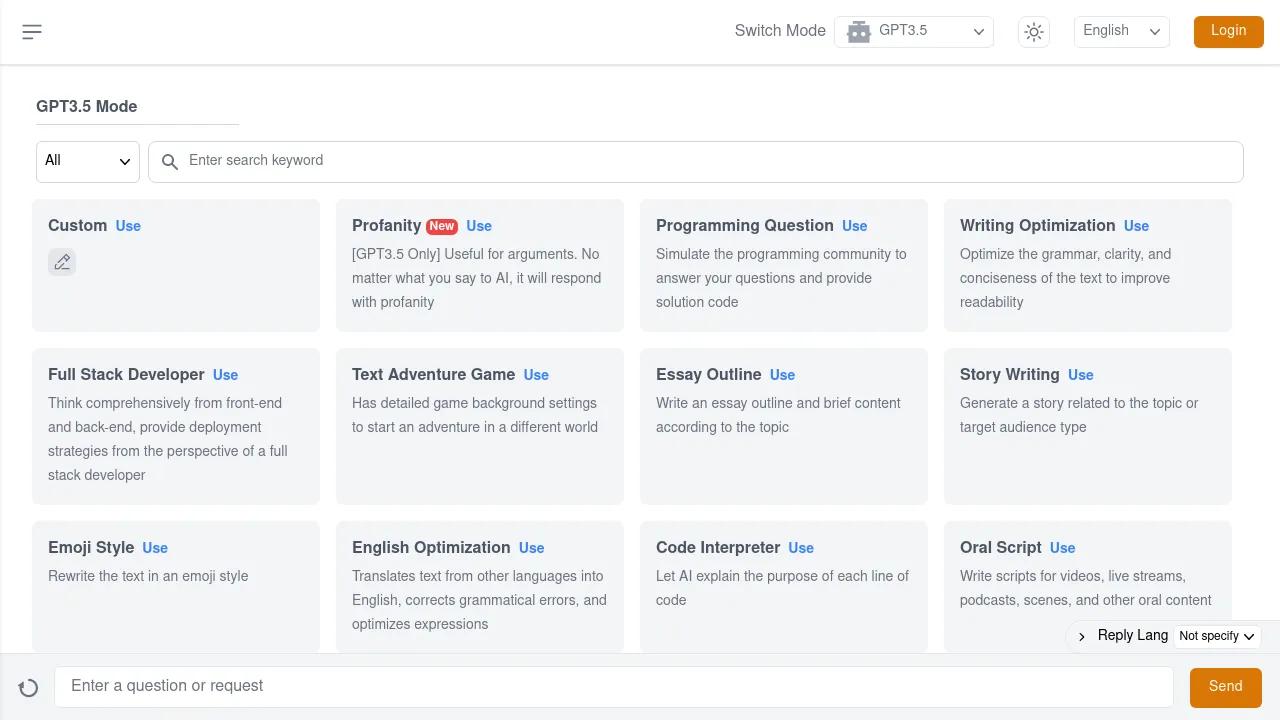Open the Reply Lang Not specify dropdown

(x=1216, y=636)
